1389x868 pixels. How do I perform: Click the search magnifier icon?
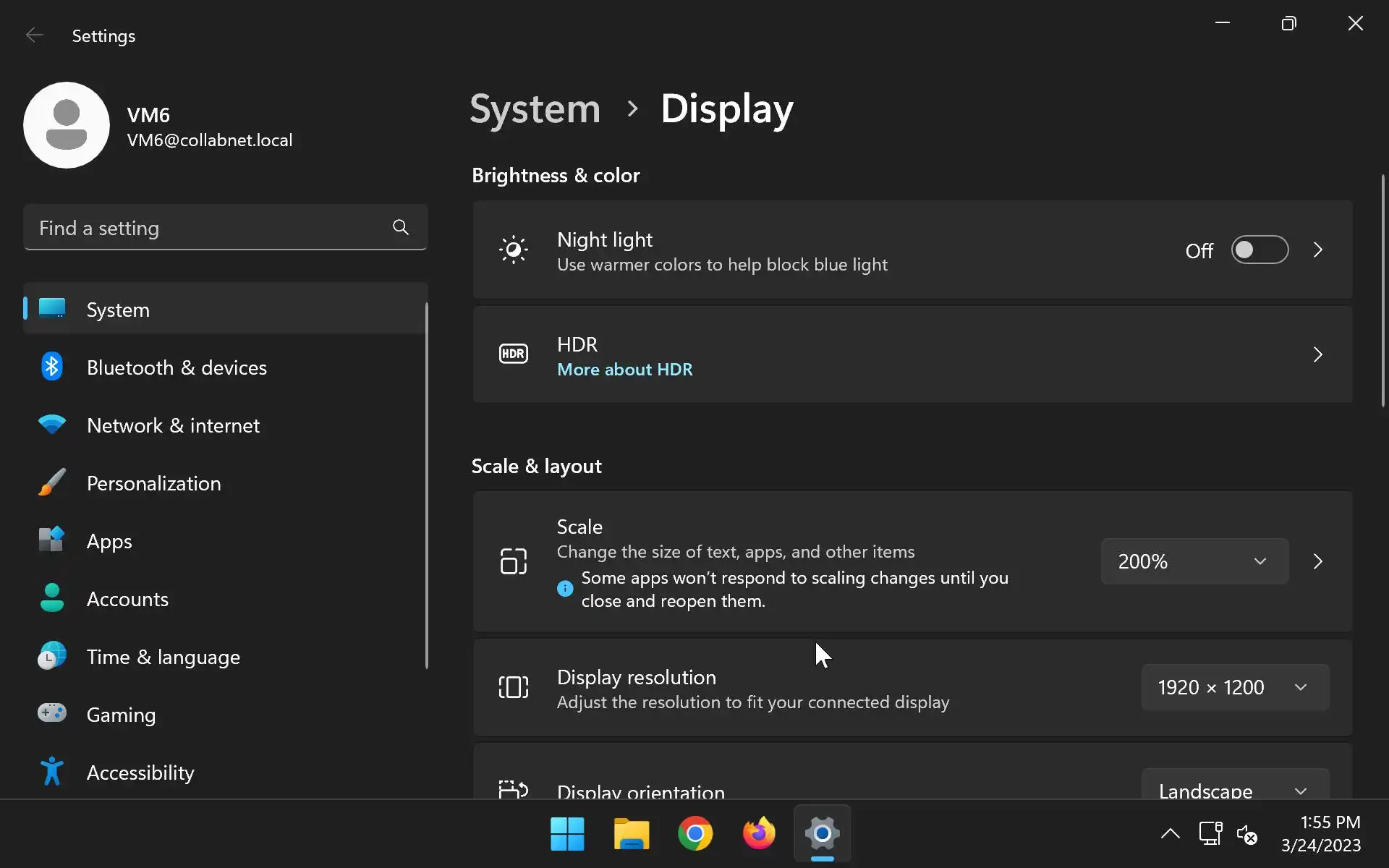(x=400, y=228)
